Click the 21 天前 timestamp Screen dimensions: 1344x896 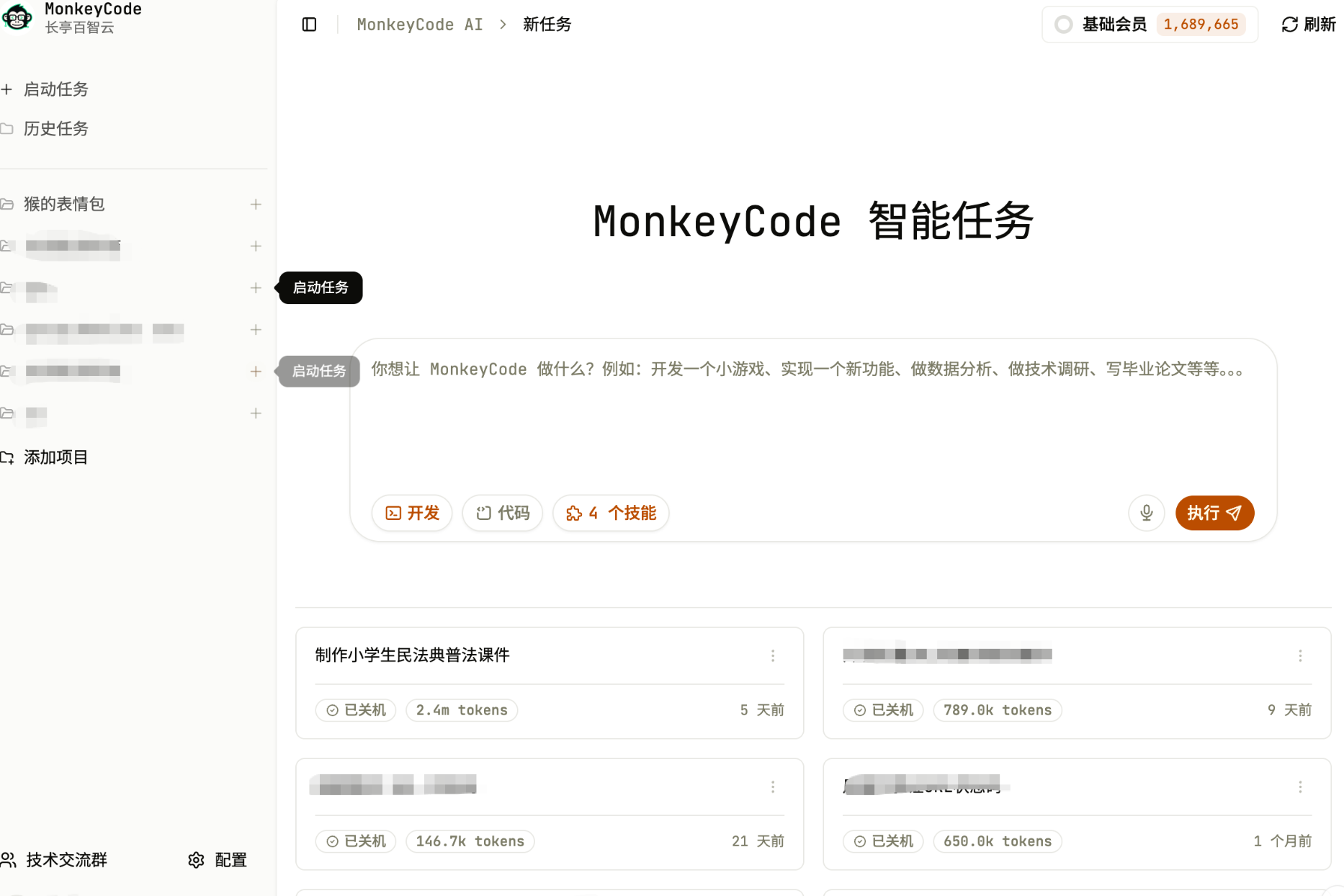point(758,841)
